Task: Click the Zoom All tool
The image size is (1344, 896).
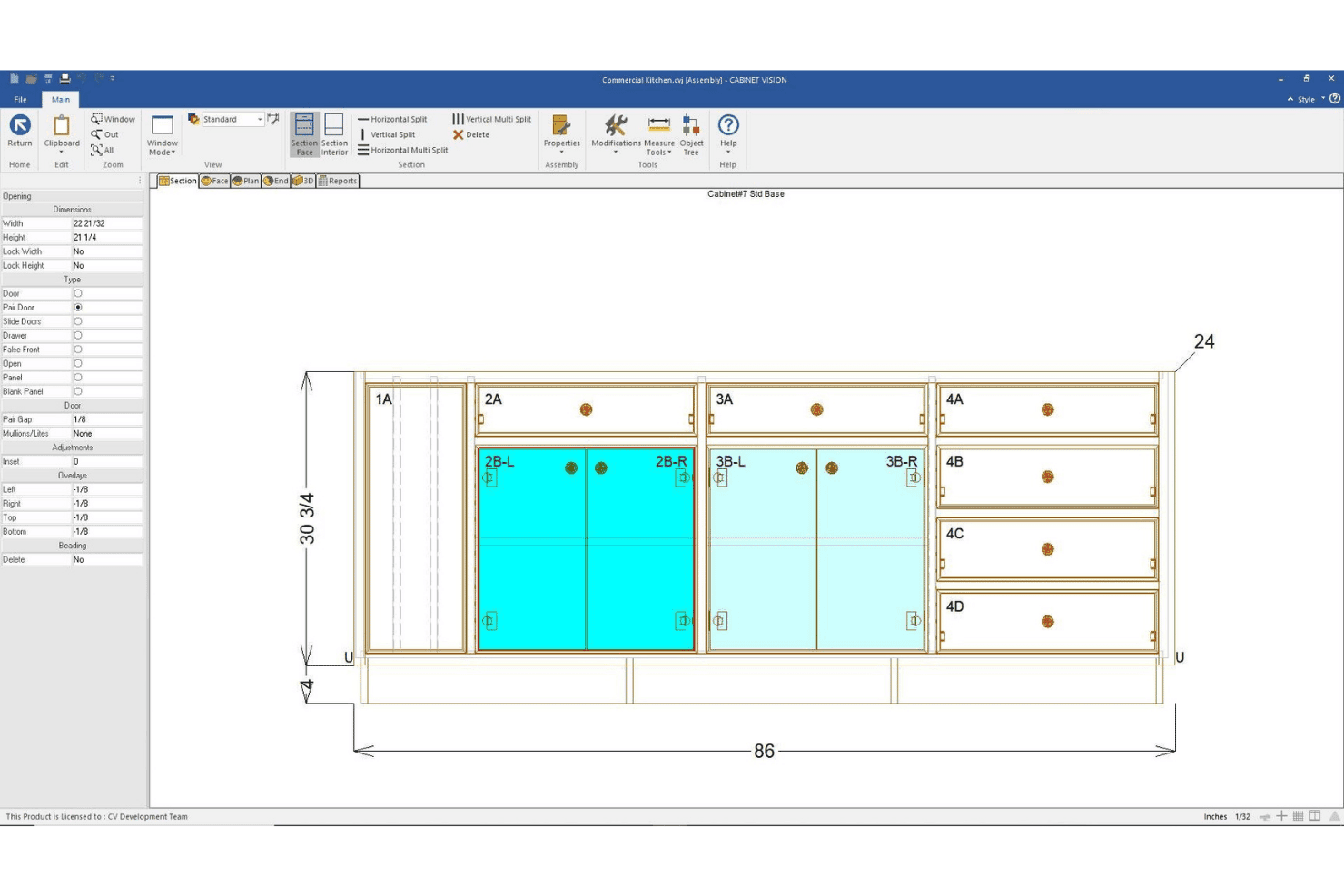Action: coord(103,150)
